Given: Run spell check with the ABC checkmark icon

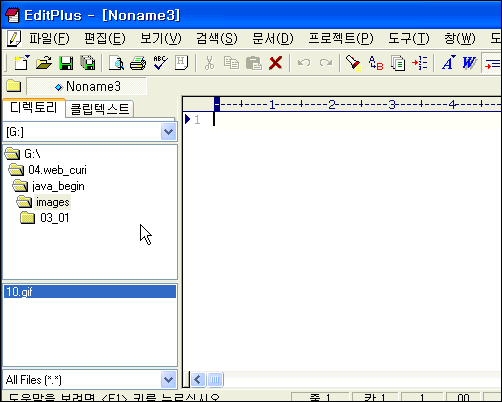Looking at the screenshot, I should tap(160, 63).
